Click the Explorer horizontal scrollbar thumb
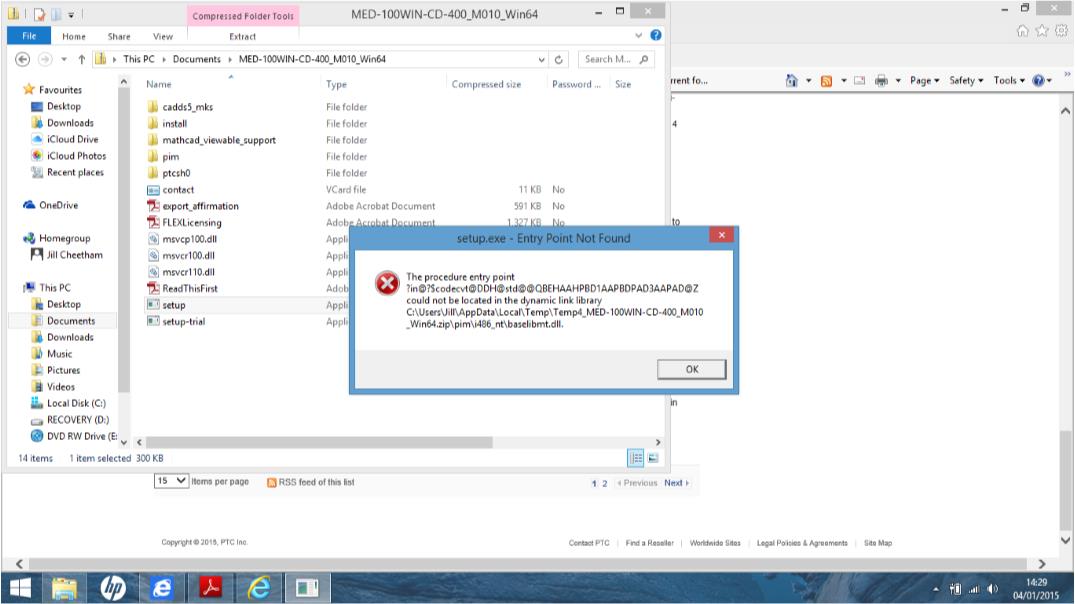The height and width of the screenshot is (604, 1075). pos(319,442)
